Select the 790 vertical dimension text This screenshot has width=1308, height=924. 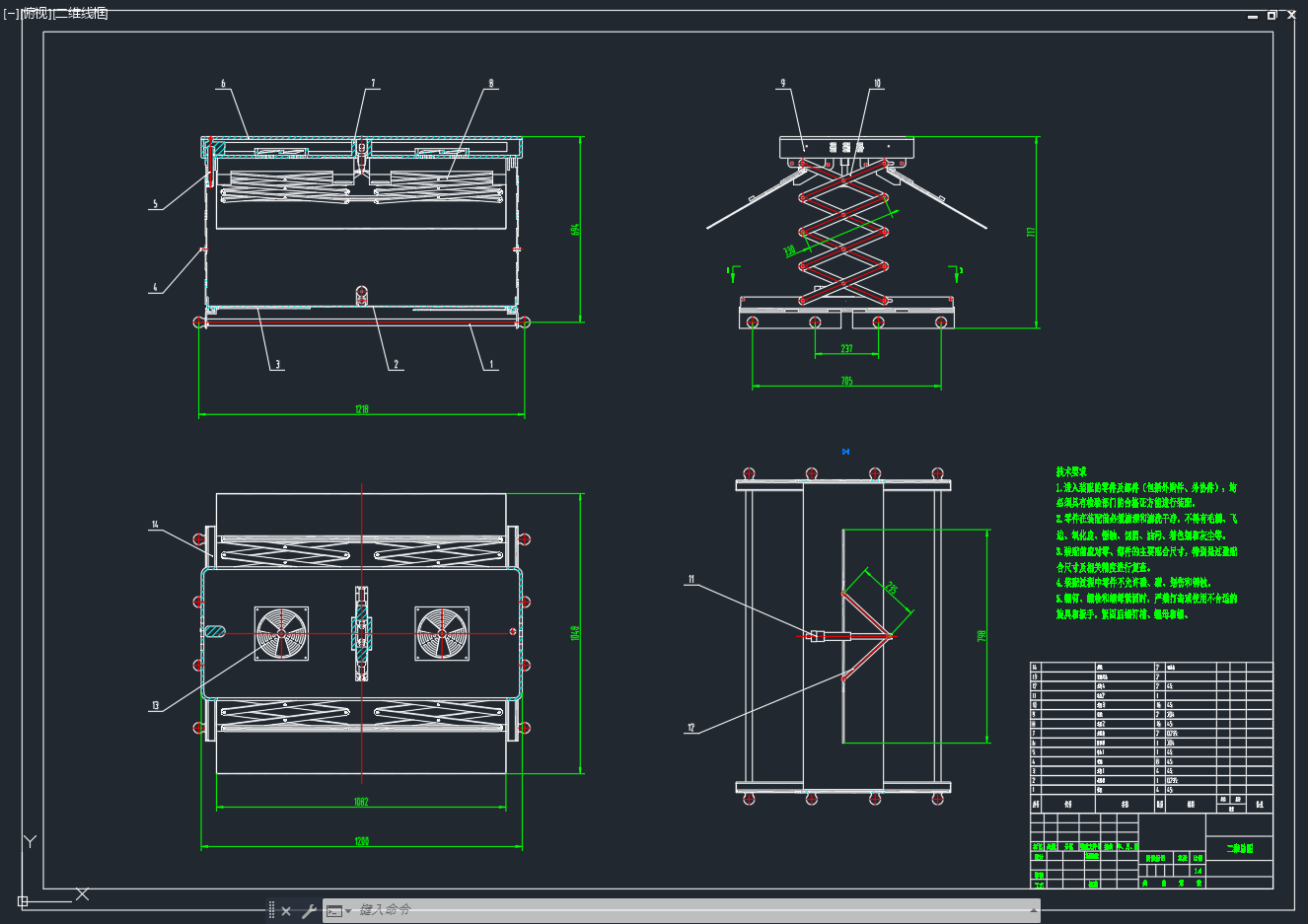pyautogui.click(x=981, y=637)
